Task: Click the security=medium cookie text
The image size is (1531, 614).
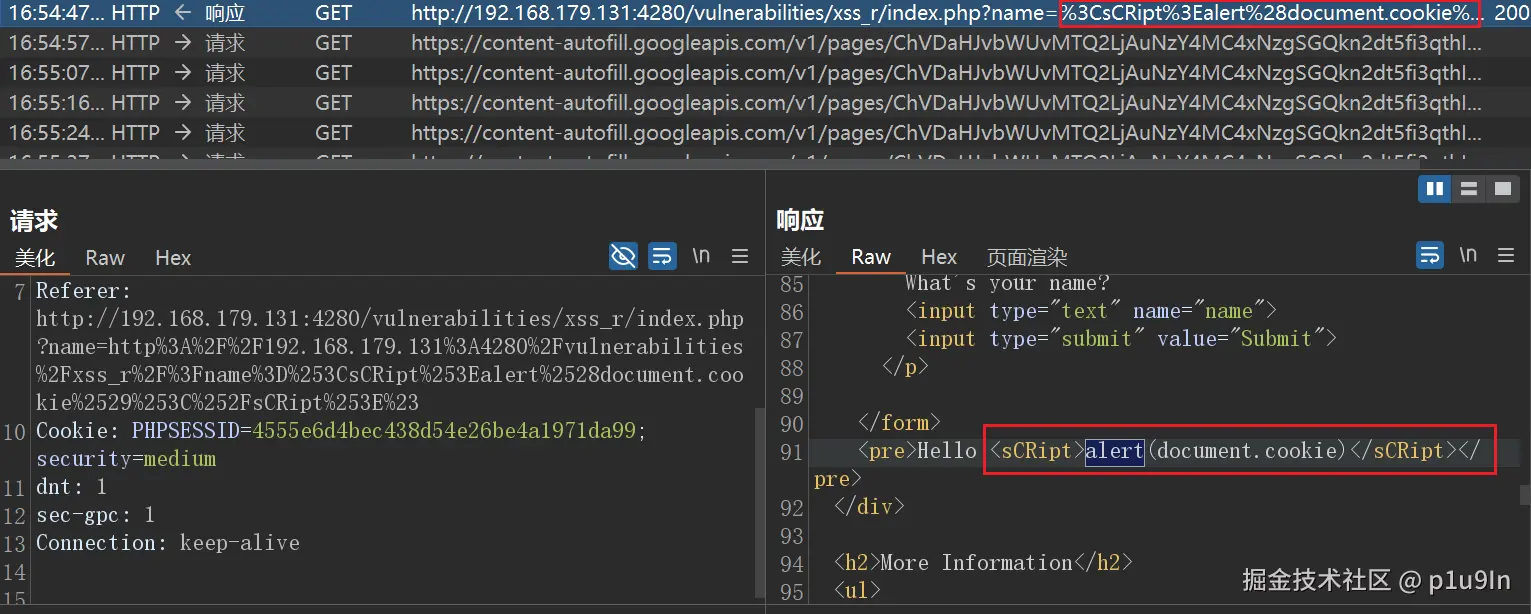Action: [x=126, y=459]
